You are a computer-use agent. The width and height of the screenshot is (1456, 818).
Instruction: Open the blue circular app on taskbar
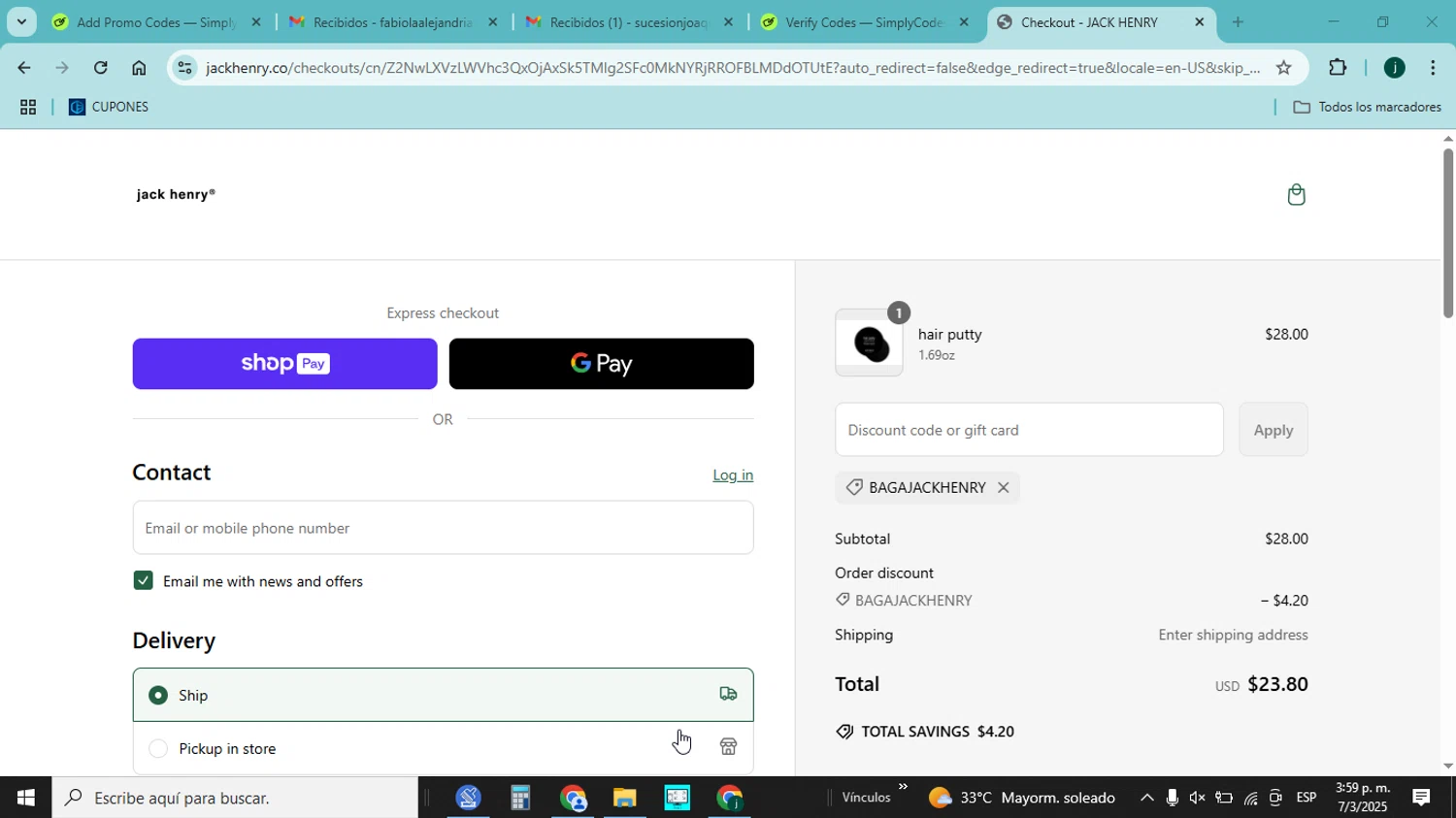[468, 799]
